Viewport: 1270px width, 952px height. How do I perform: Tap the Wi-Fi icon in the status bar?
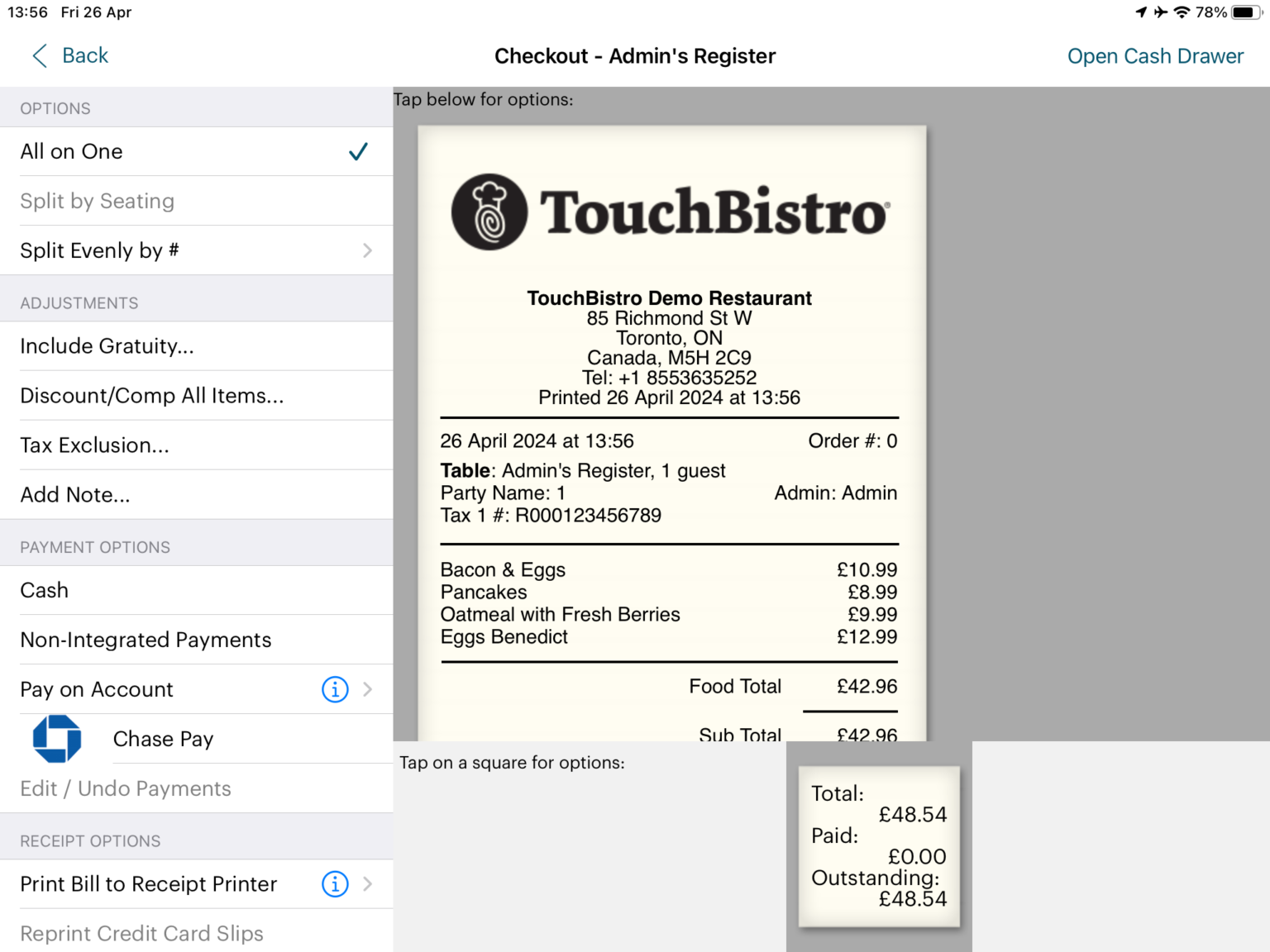[1180, 12]
